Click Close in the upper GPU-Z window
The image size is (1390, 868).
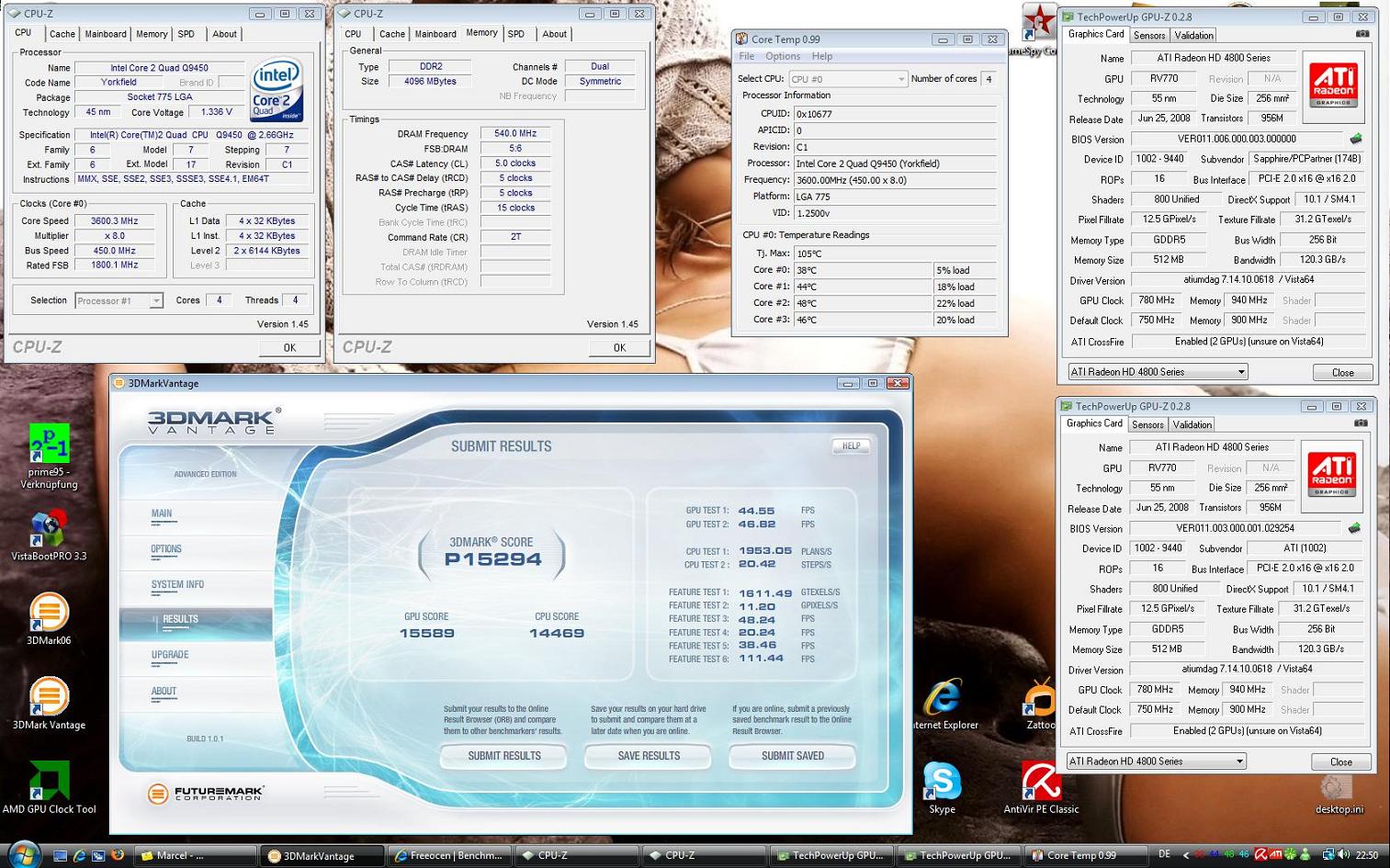[1343, 372]
